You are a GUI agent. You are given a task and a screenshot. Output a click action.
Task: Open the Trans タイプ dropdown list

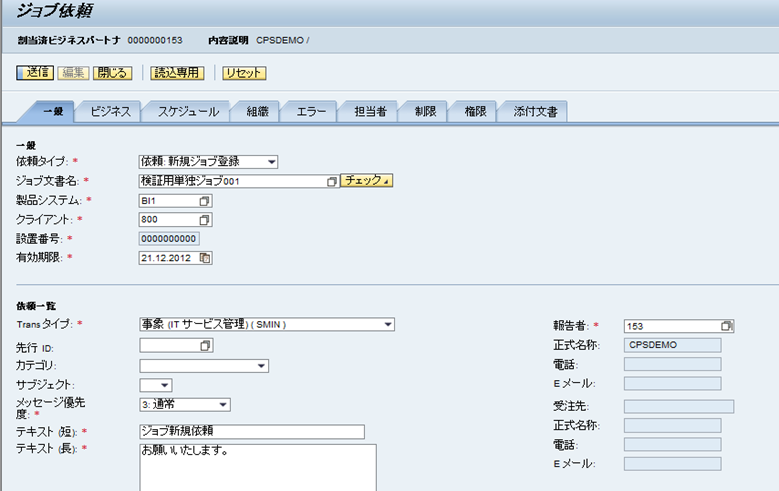(387, 324)
